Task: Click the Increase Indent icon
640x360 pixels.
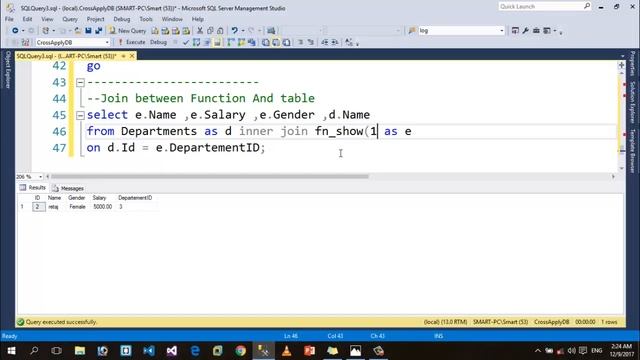Action: point(335,42)
